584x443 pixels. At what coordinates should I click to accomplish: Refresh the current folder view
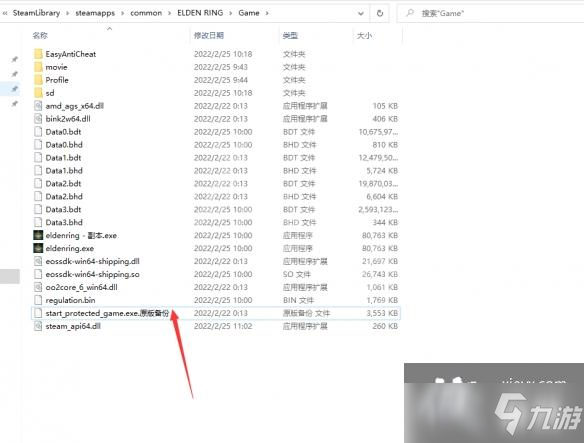click(380, 13)
